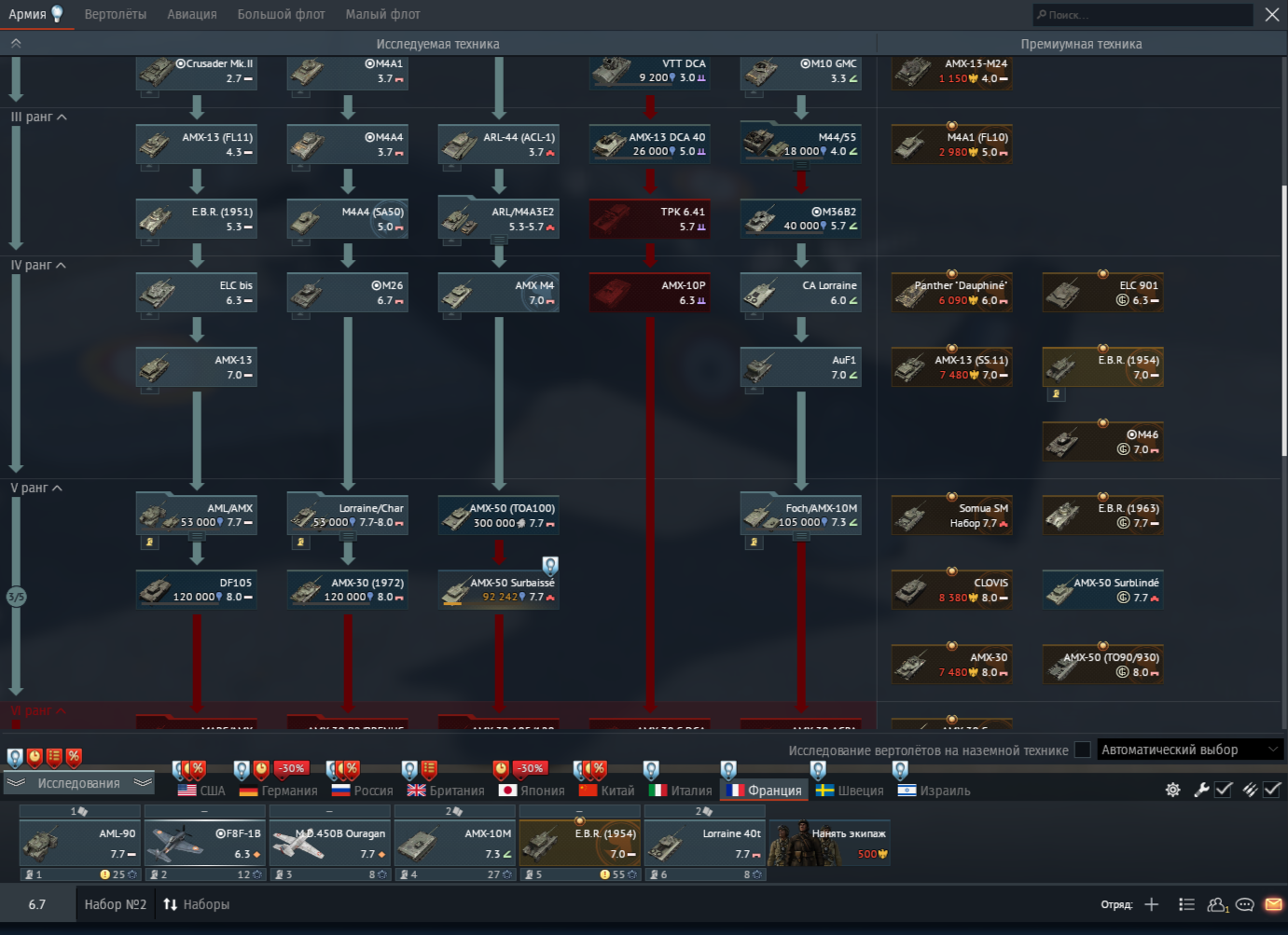This screenshot has height=935, width=1288.
Task: Select the AMX-50 (TOA100) tank card
Action: [x=499, y=516]
